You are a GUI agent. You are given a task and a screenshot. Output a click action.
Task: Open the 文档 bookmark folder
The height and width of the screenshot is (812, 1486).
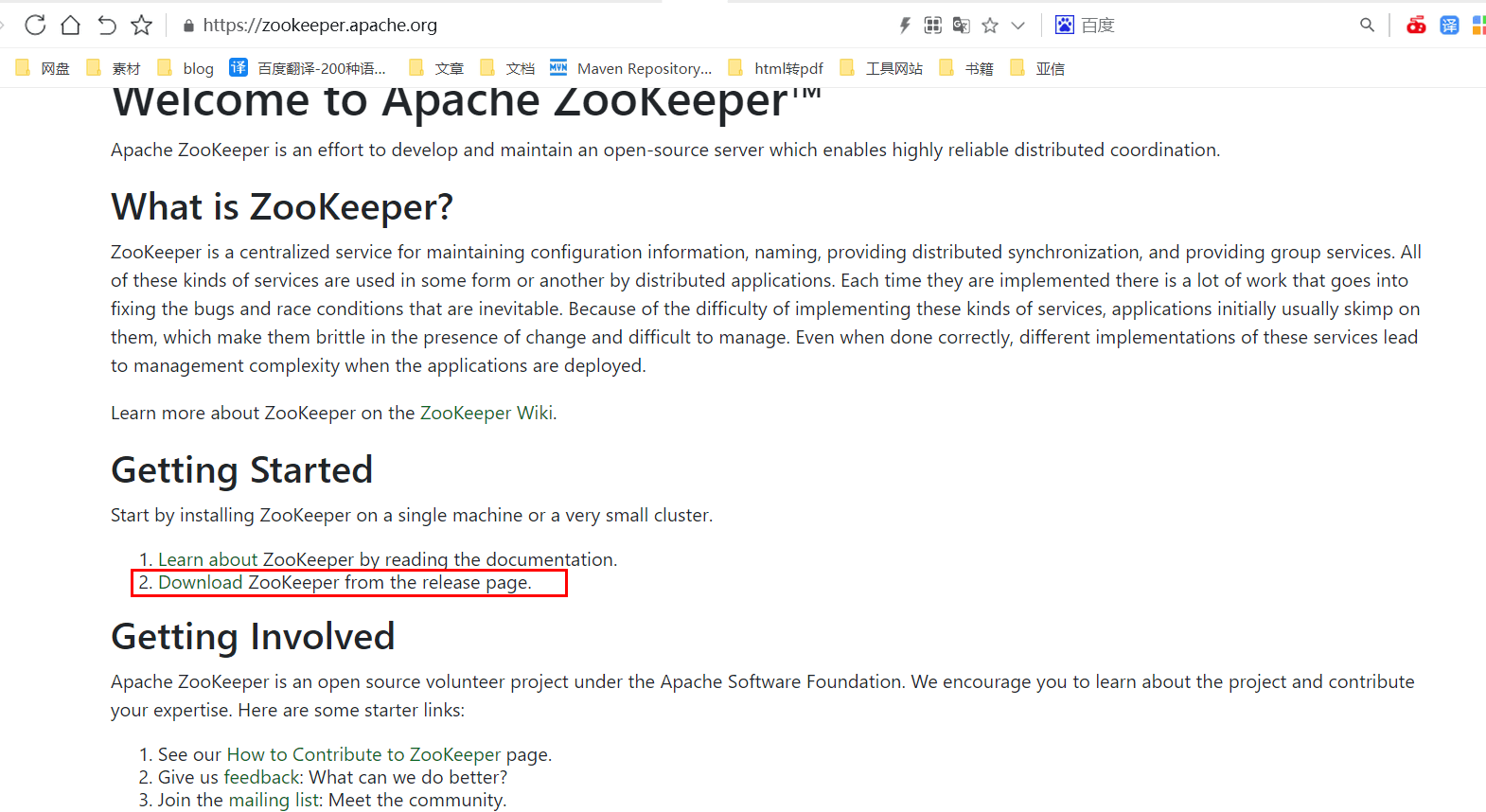[x=507, y=68]
